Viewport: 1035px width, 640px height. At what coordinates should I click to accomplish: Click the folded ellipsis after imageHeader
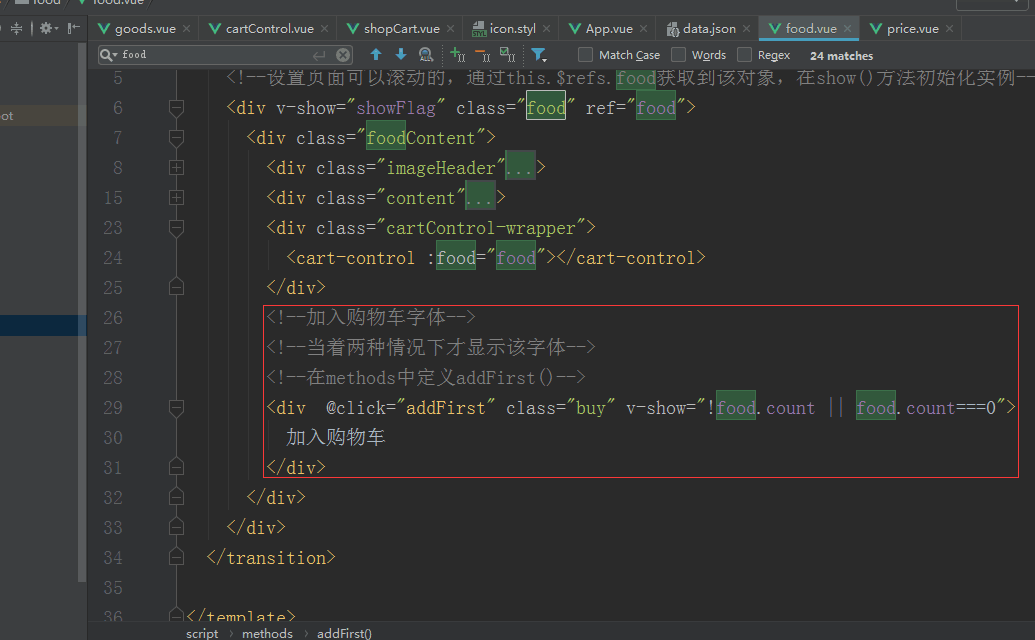click(x=519, y=168)
